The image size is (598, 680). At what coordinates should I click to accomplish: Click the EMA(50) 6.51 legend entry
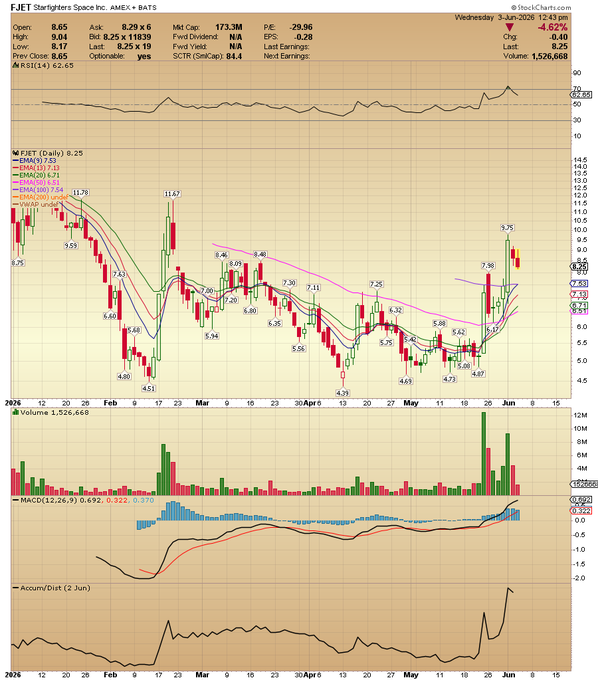tap(36, 183)
